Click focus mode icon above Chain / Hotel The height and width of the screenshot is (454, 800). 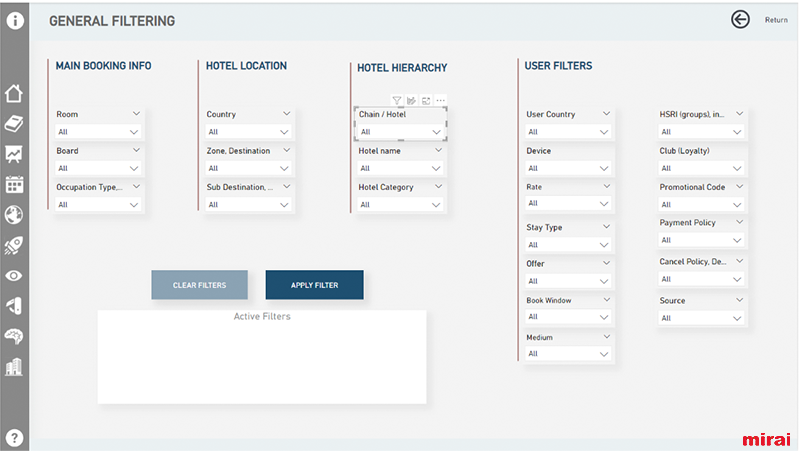point(426,100)
